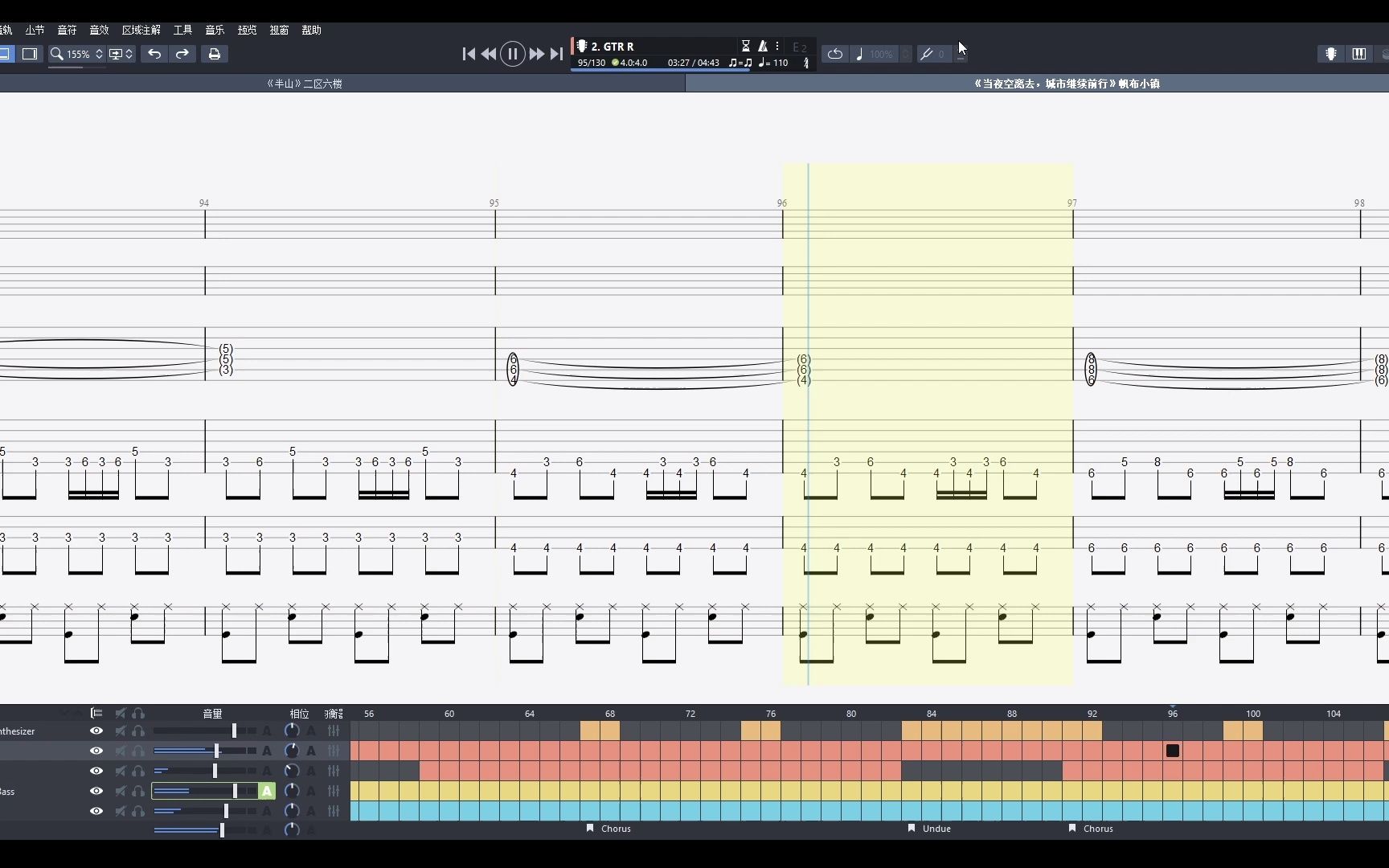The image size is (1389, 868).
Task: Click the print icon
Action: [215, 54]
